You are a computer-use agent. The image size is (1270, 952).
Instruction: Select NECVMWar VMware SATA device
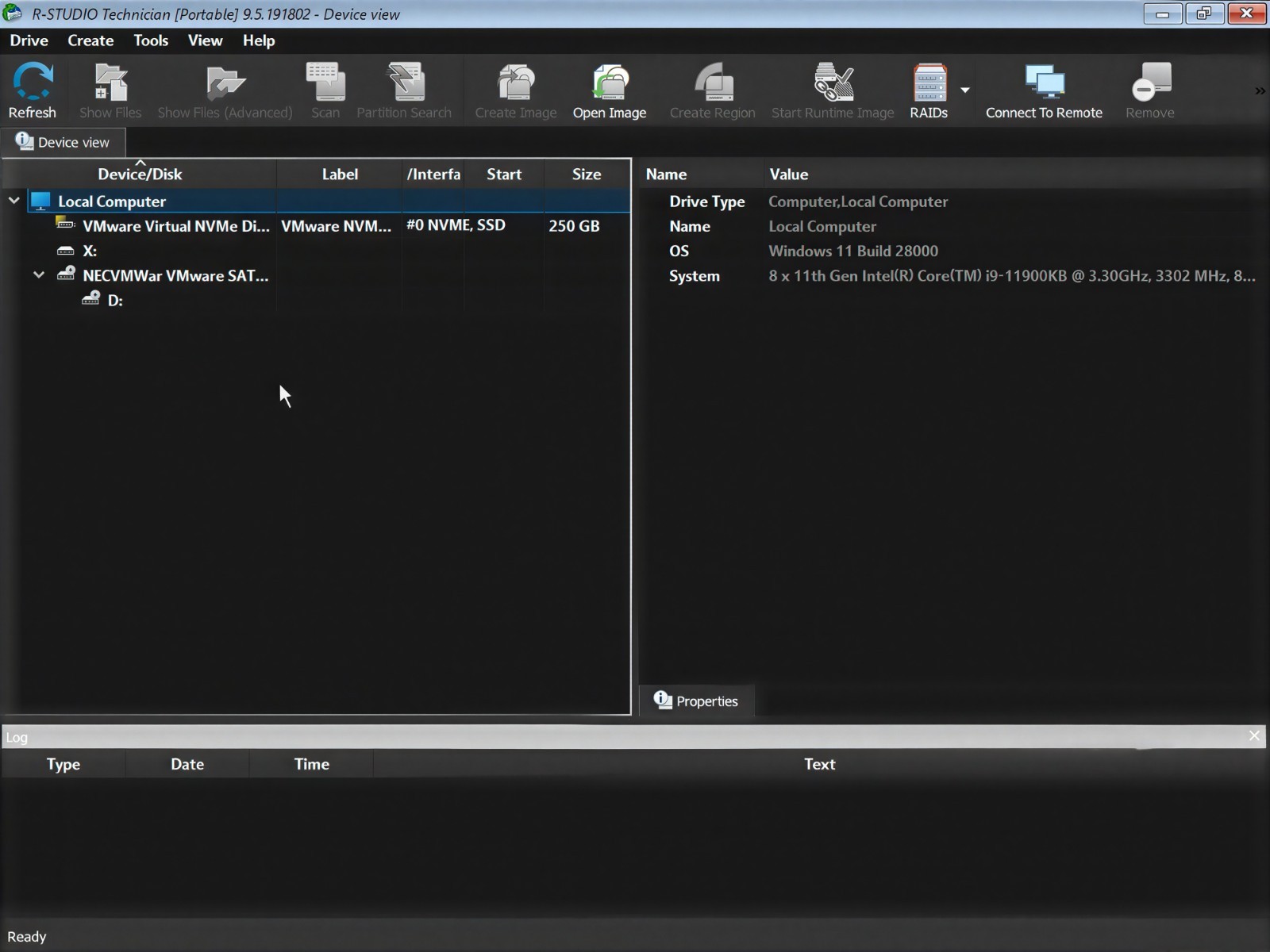175,276
